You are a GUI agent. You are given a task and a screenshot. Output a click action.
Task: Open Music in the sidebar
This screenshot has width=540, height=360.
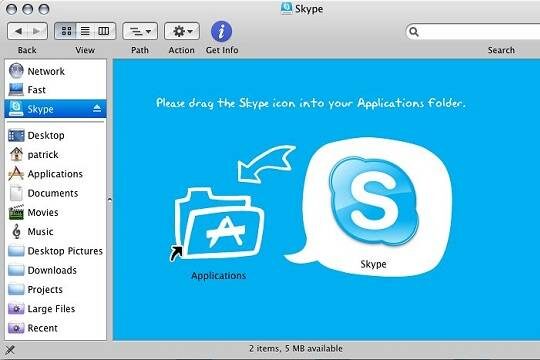pos(55,232)
